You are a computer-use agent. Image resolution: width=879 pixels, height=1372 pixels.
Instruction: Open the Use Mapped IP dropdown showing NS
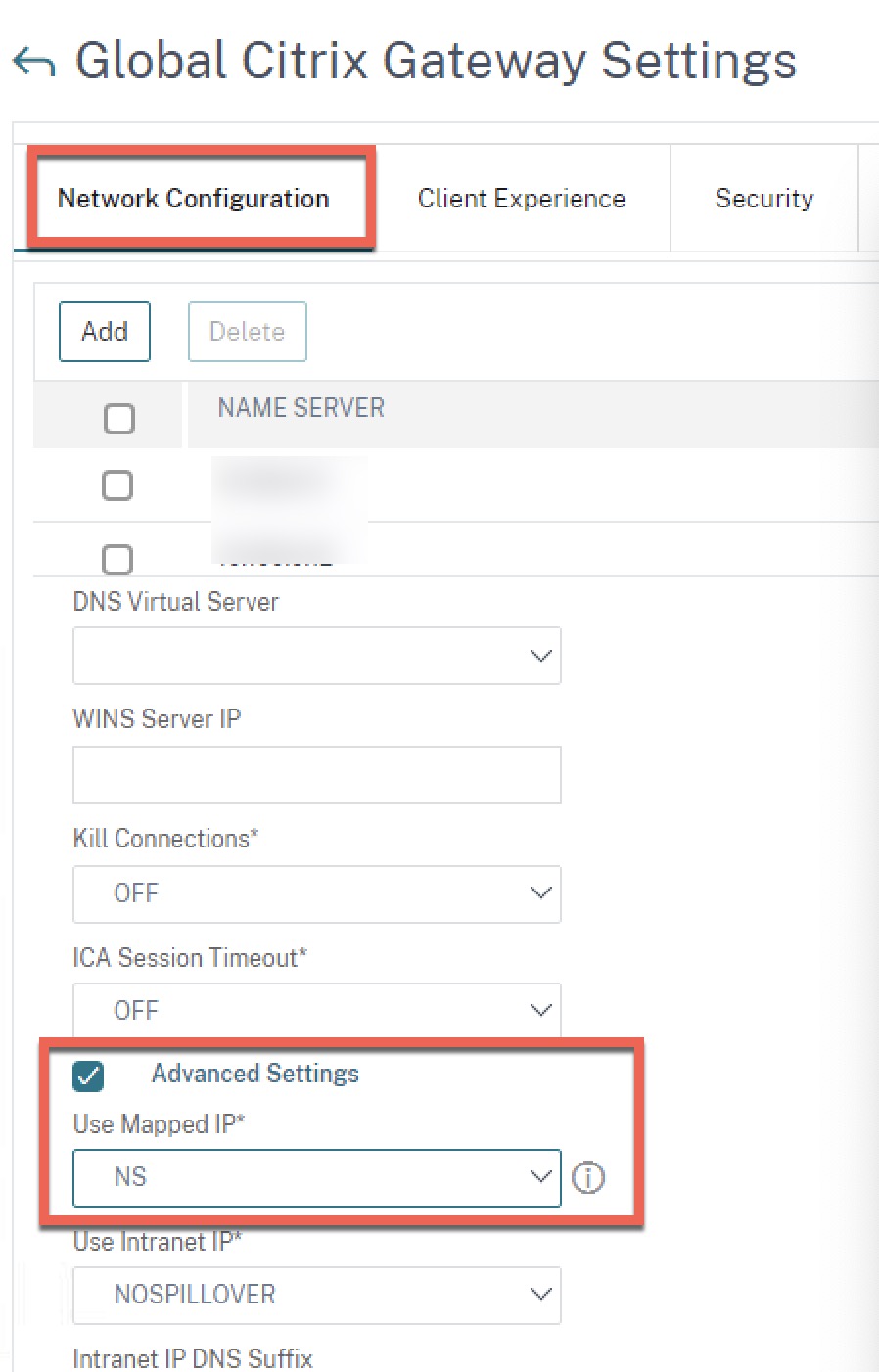316,1178
